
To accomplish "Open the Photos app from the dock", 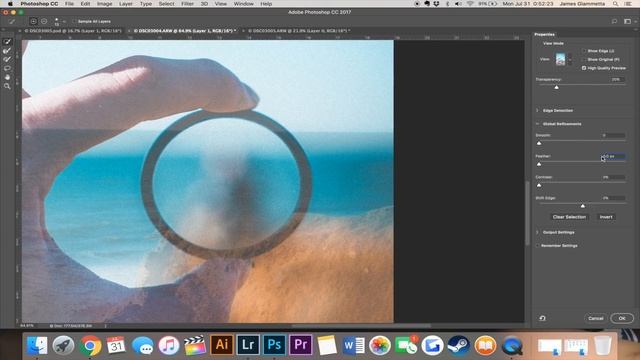I will [380, 346].
